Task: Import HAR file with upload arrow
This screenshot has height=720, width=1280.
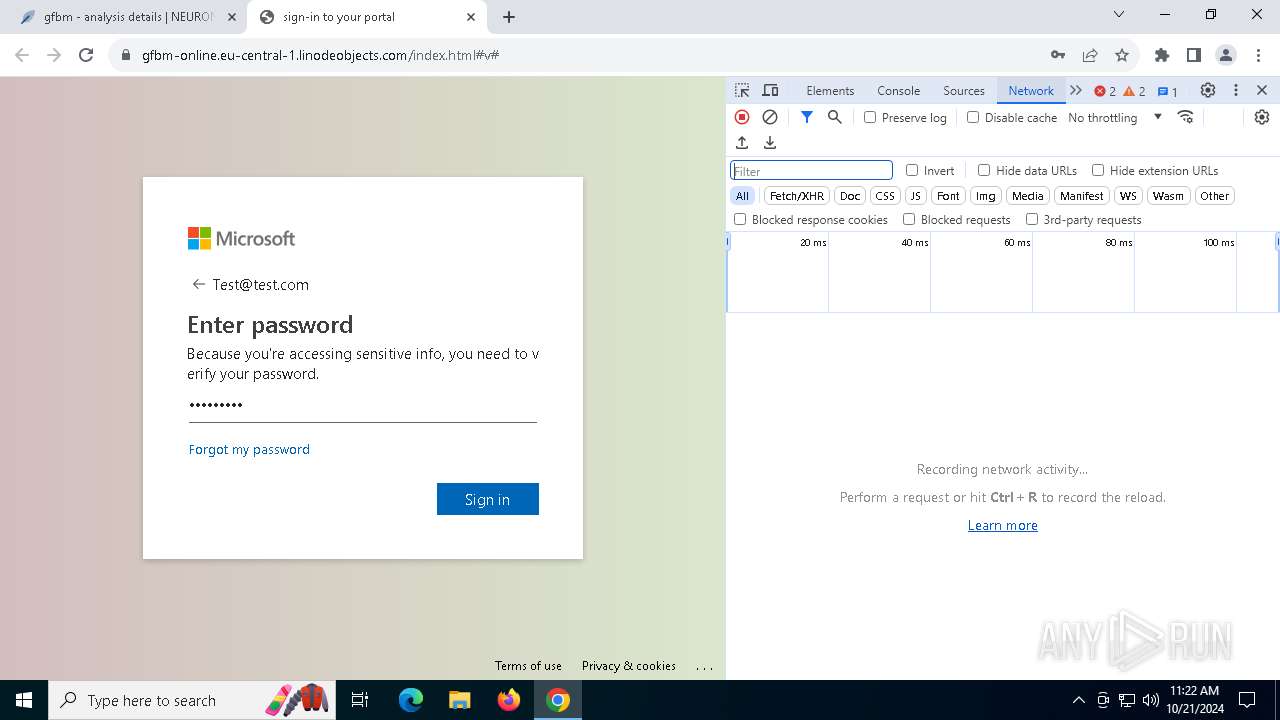Action: coord(742,143)
